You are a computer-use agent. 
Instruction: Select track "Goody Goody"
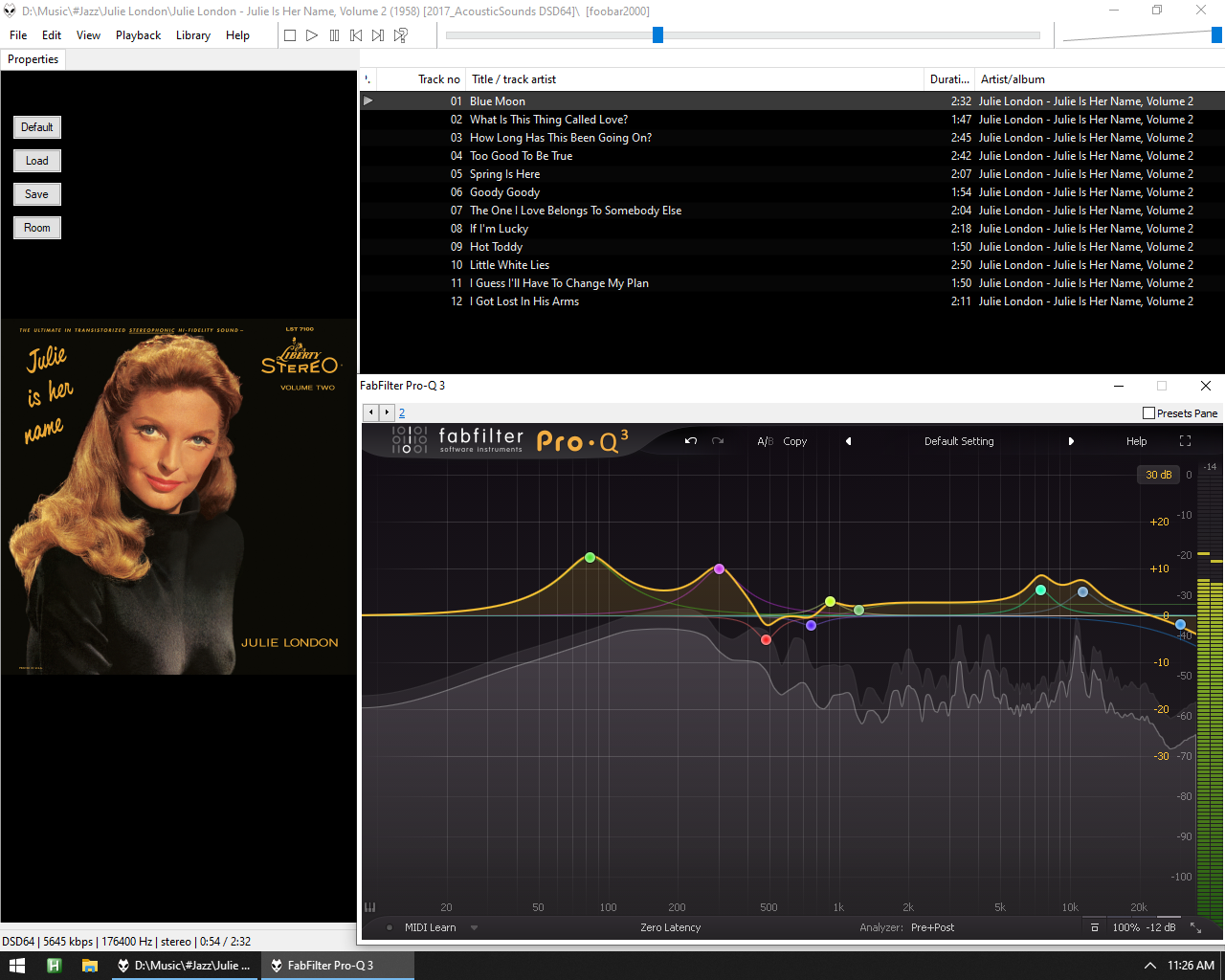(x=791, y=192)
